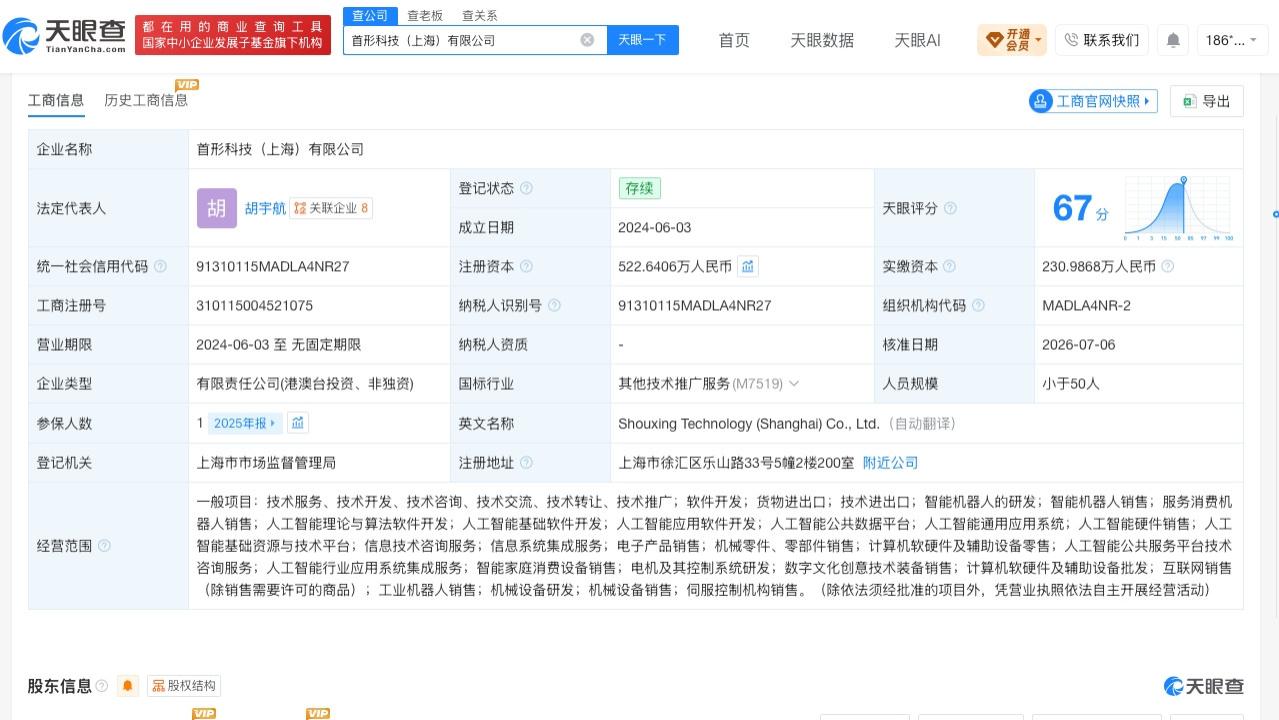The width and height of the screenshot is (1279, 720).
Task: Click the help icon beside 经营范围
Action: click(x=104, y=546)
